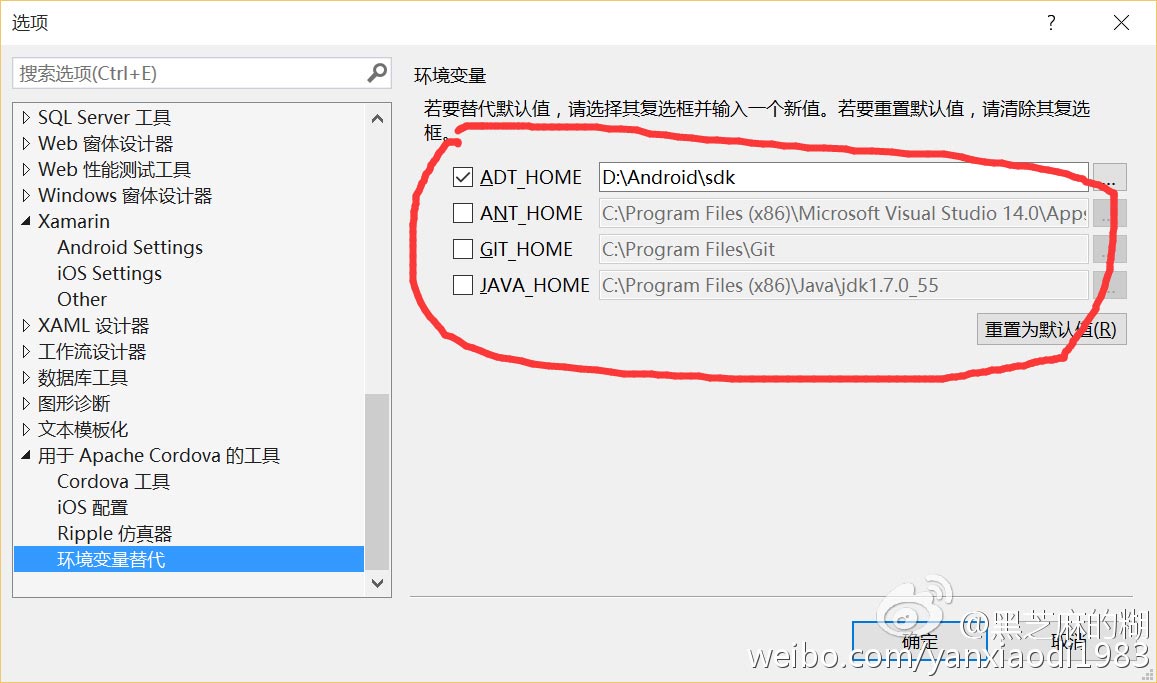Screen dimensions: 1157x683
Task: Collapse 用于 Apache Cordova 的工具 node
Action: [26, 456]
